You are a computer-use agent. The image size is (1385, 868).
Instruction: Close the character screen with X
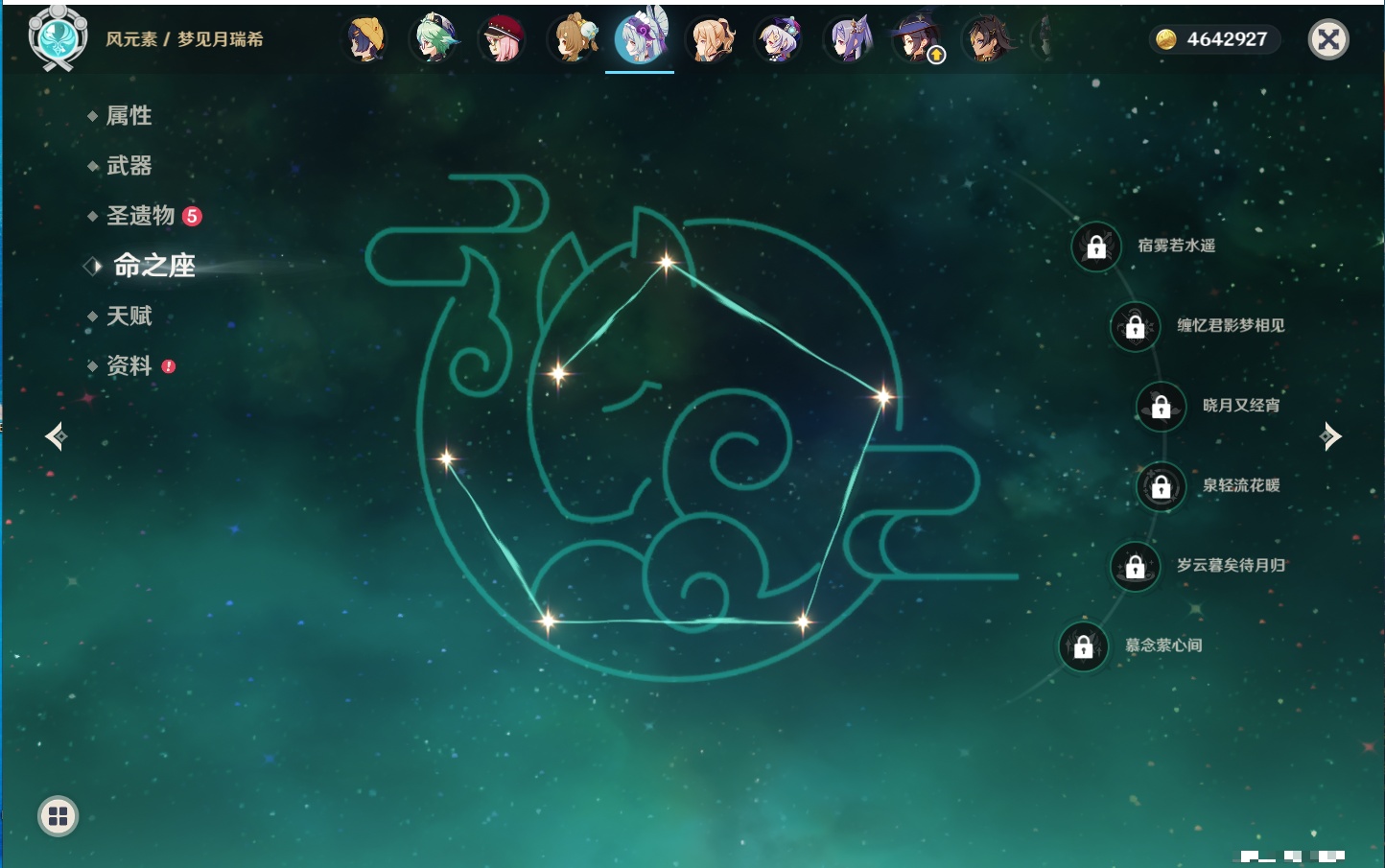[1328, 39]
